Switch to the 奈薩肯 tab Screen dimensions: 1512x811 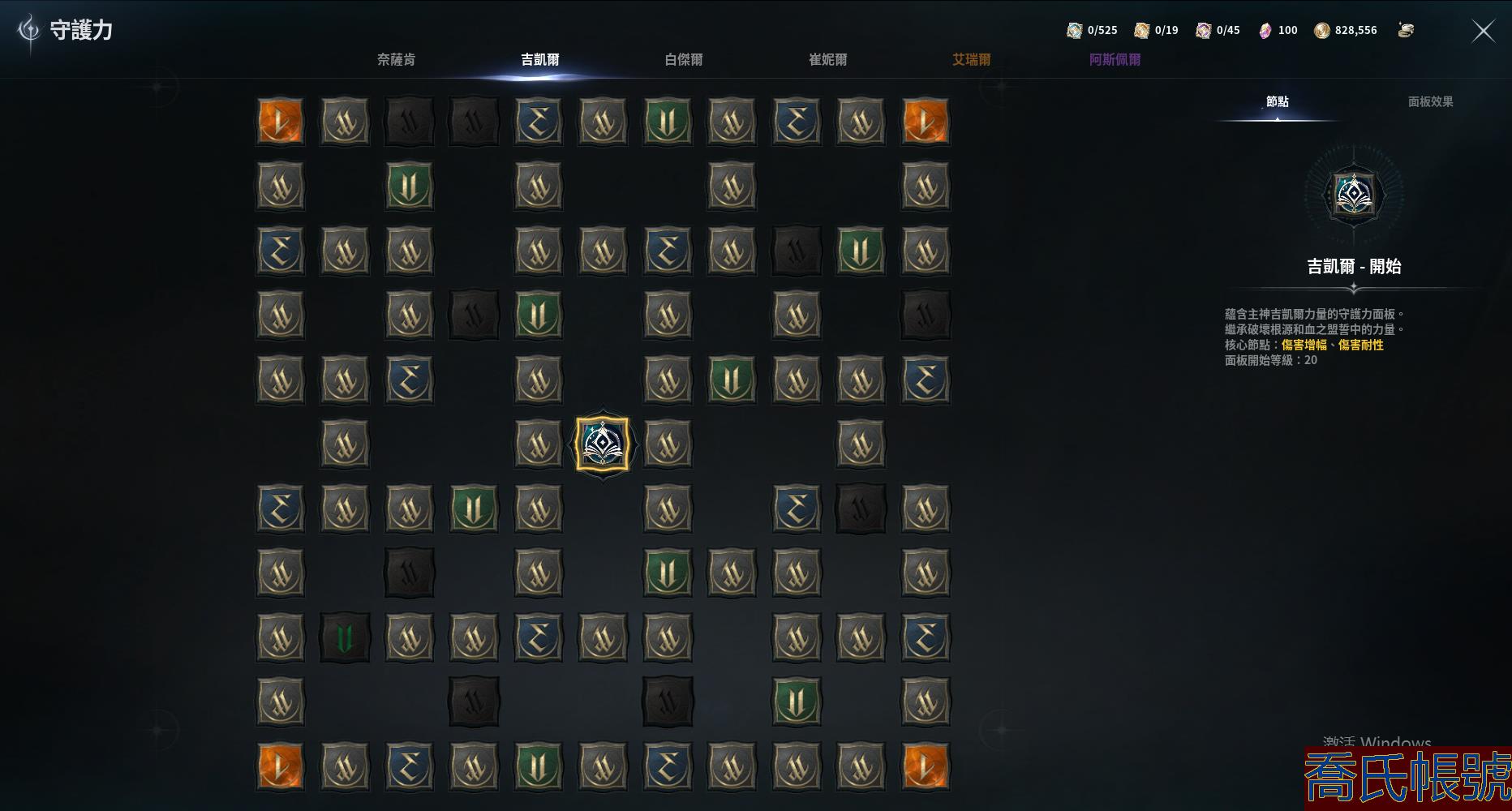(396, 59)
